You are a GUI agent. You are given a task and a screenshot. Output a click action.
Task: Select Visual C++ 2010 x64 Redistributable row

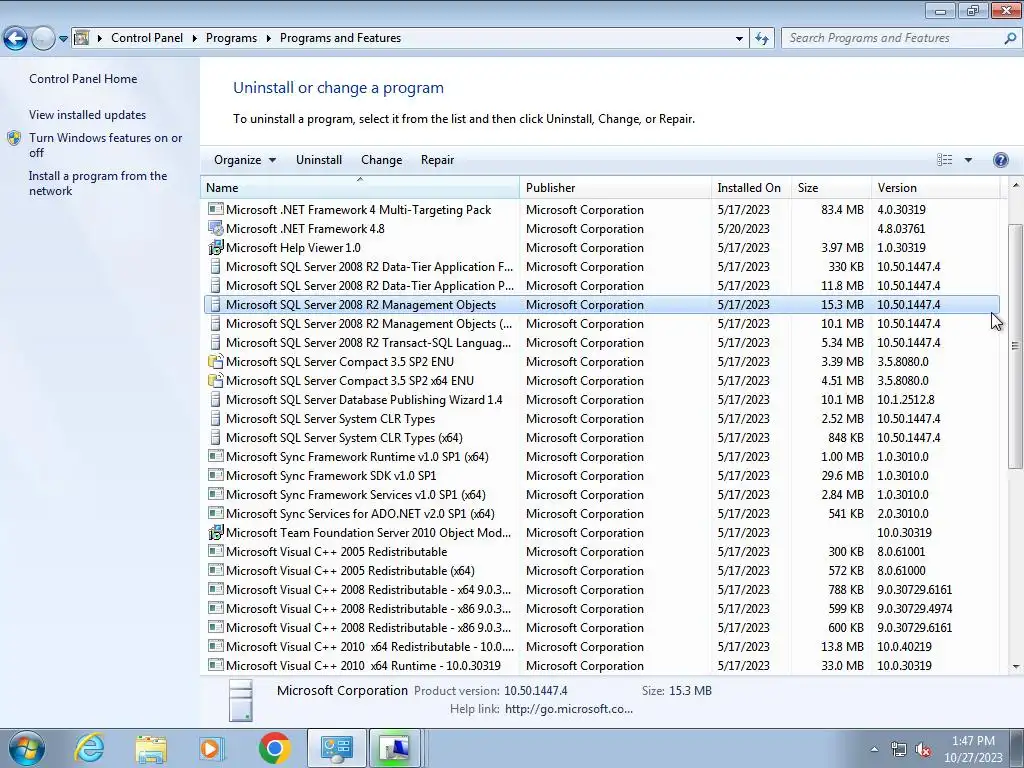pyautogui.click(x=601, y=647)
